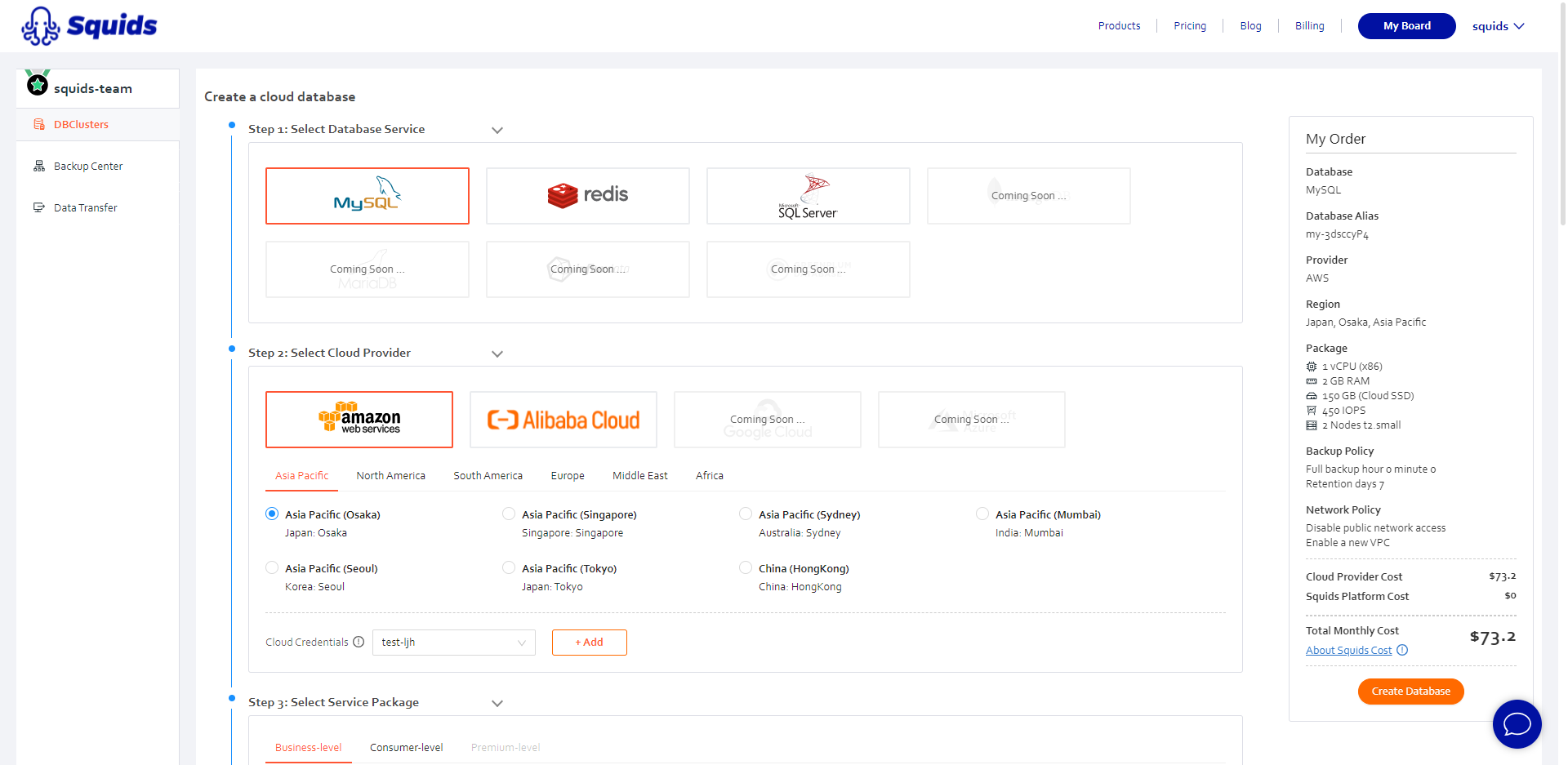Click the Backup Center sidebar icon

click(39, 166)
